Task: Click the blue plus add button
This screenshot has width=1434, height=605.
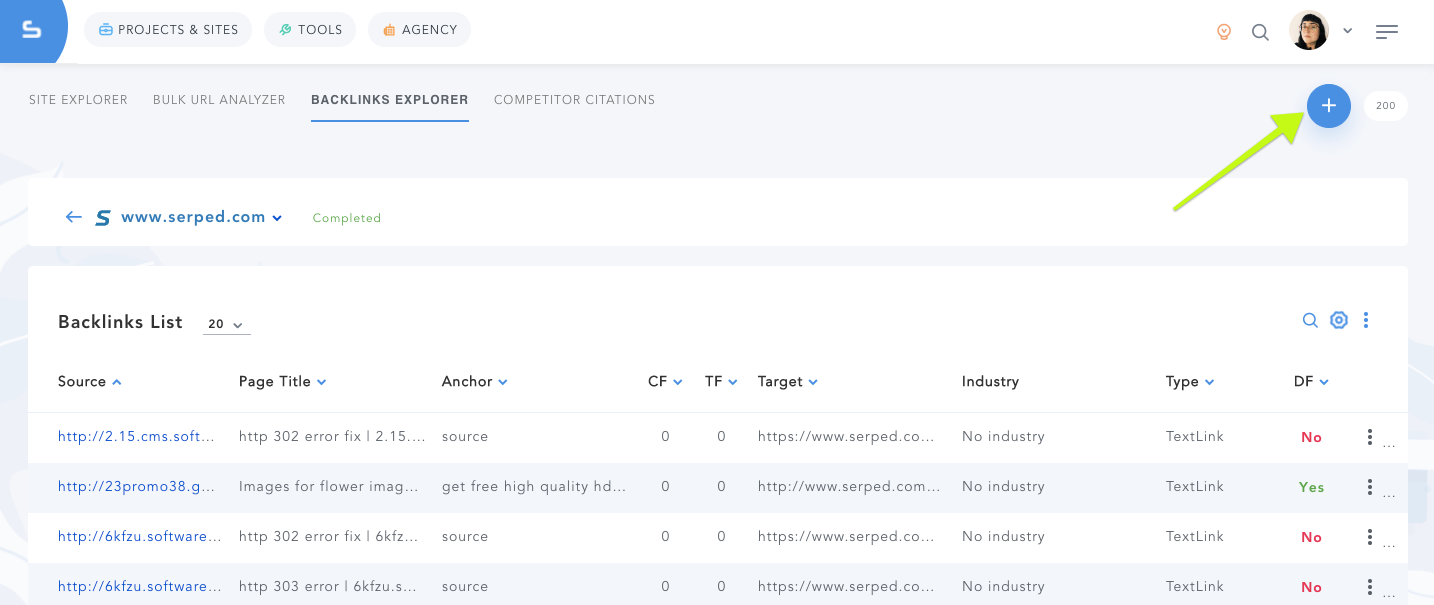Action: (1329, 105)
